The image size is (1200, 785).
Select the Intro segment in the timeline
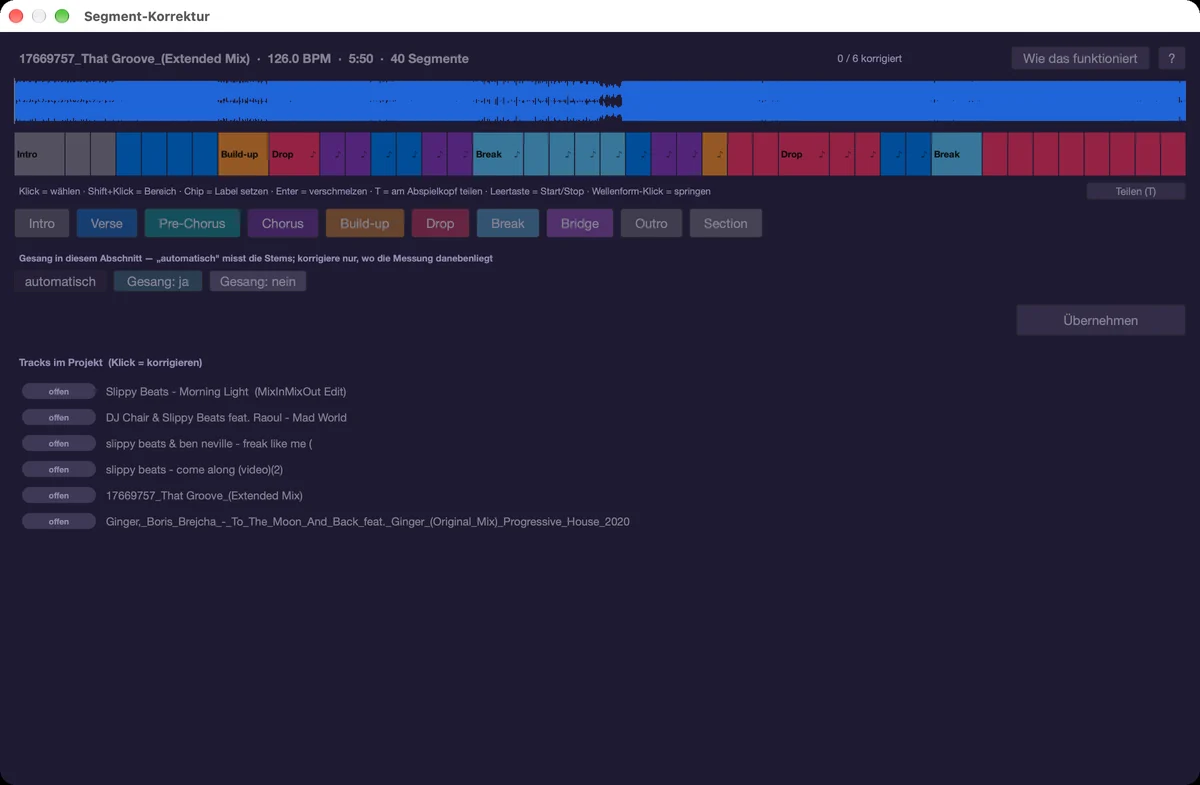coord(39,154)
